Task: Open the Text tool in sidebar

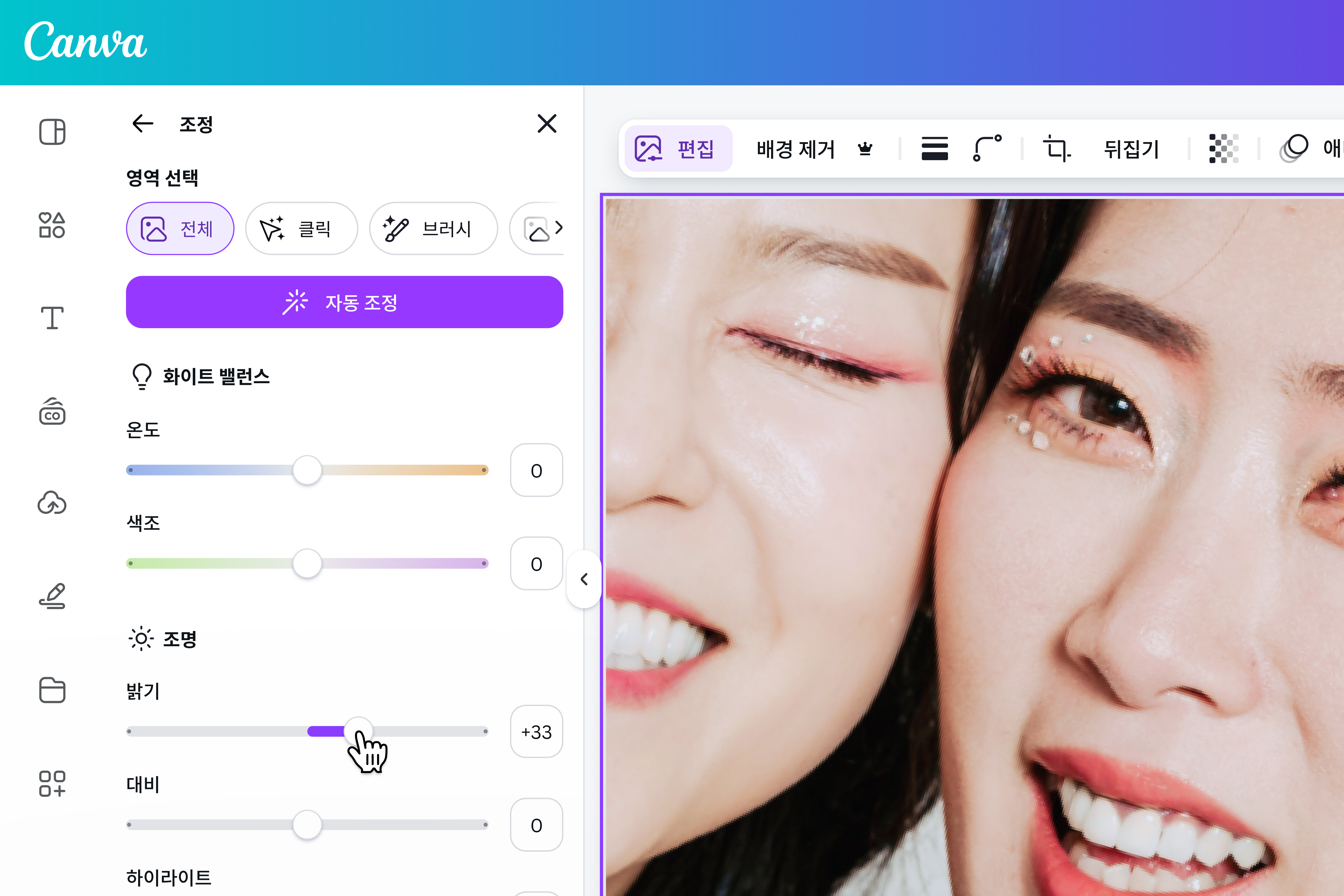Action: (x=52, y=318)
